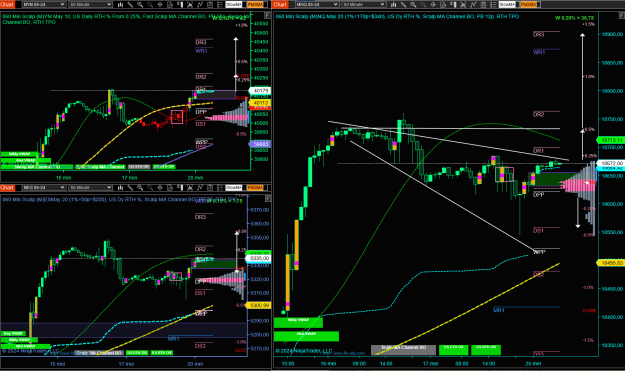This screenshot has height=371, width=625.
Task: Click the WR1 level label on MNQ chart
Action: point(539,52)
